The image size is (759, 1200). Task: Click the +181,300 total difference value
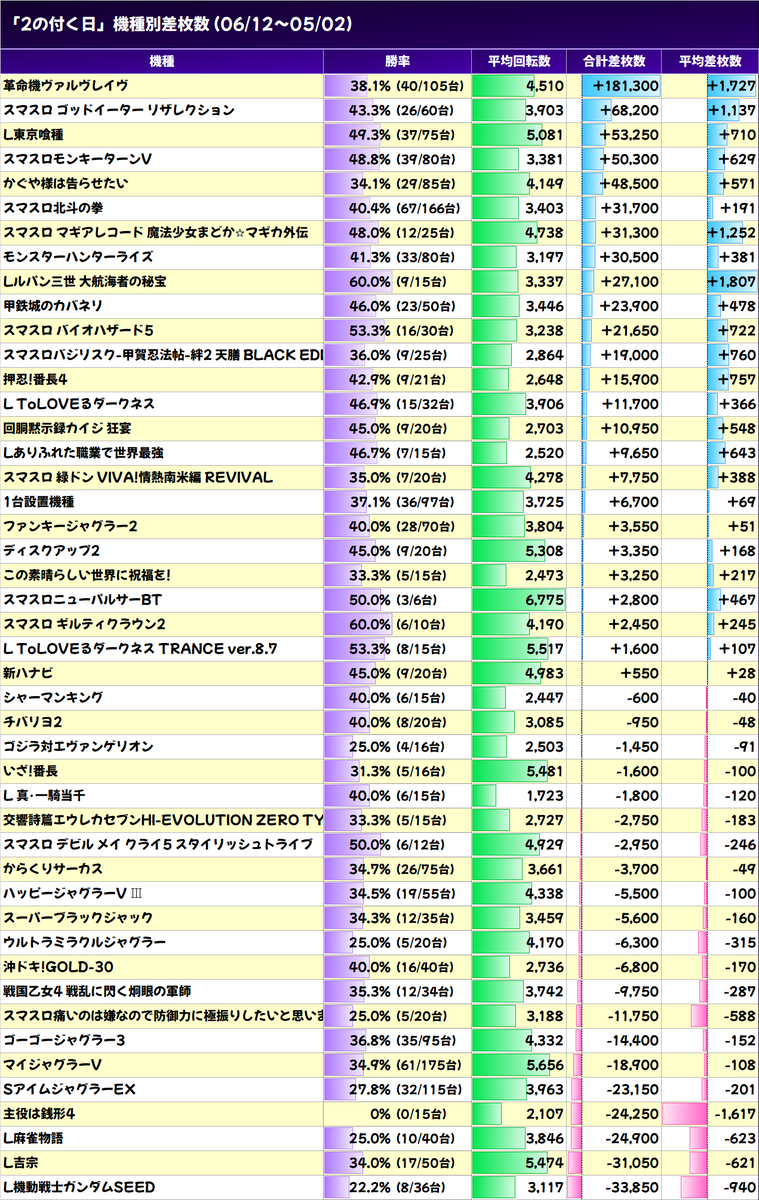626,86
